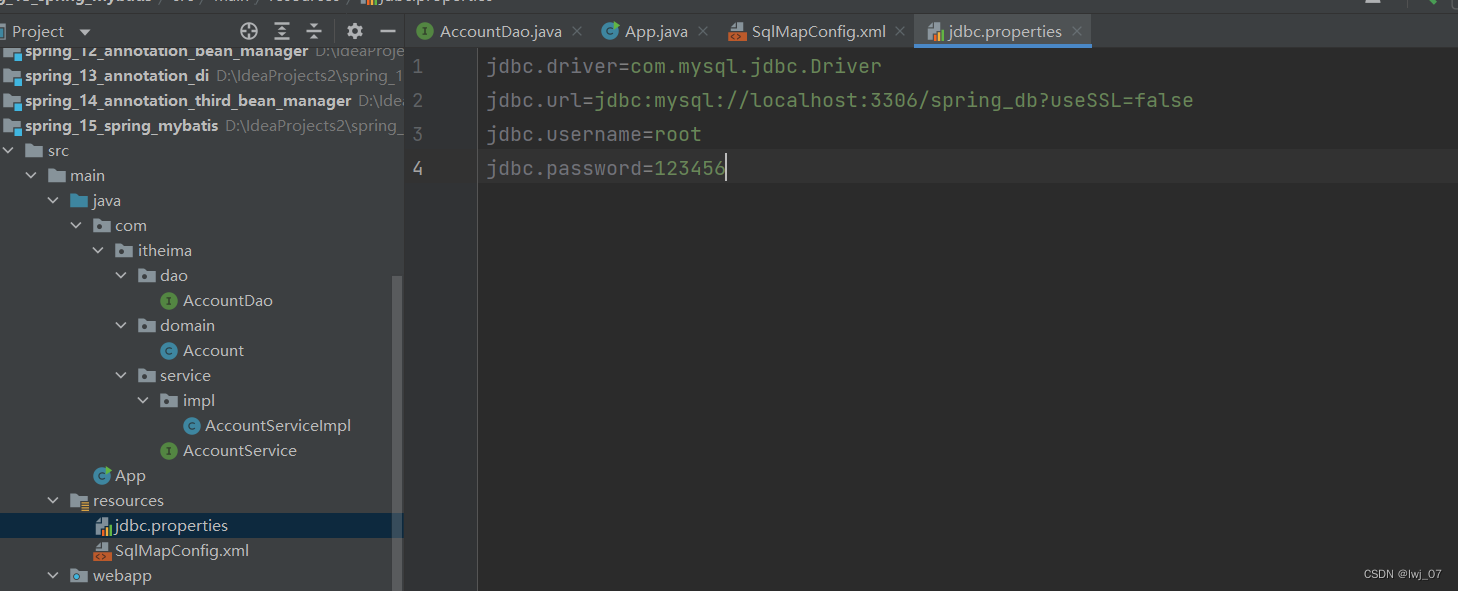This screenshot has width=1458, height=591.
Task: Switch to App.java tab
Action: click(x=656, y=31)
